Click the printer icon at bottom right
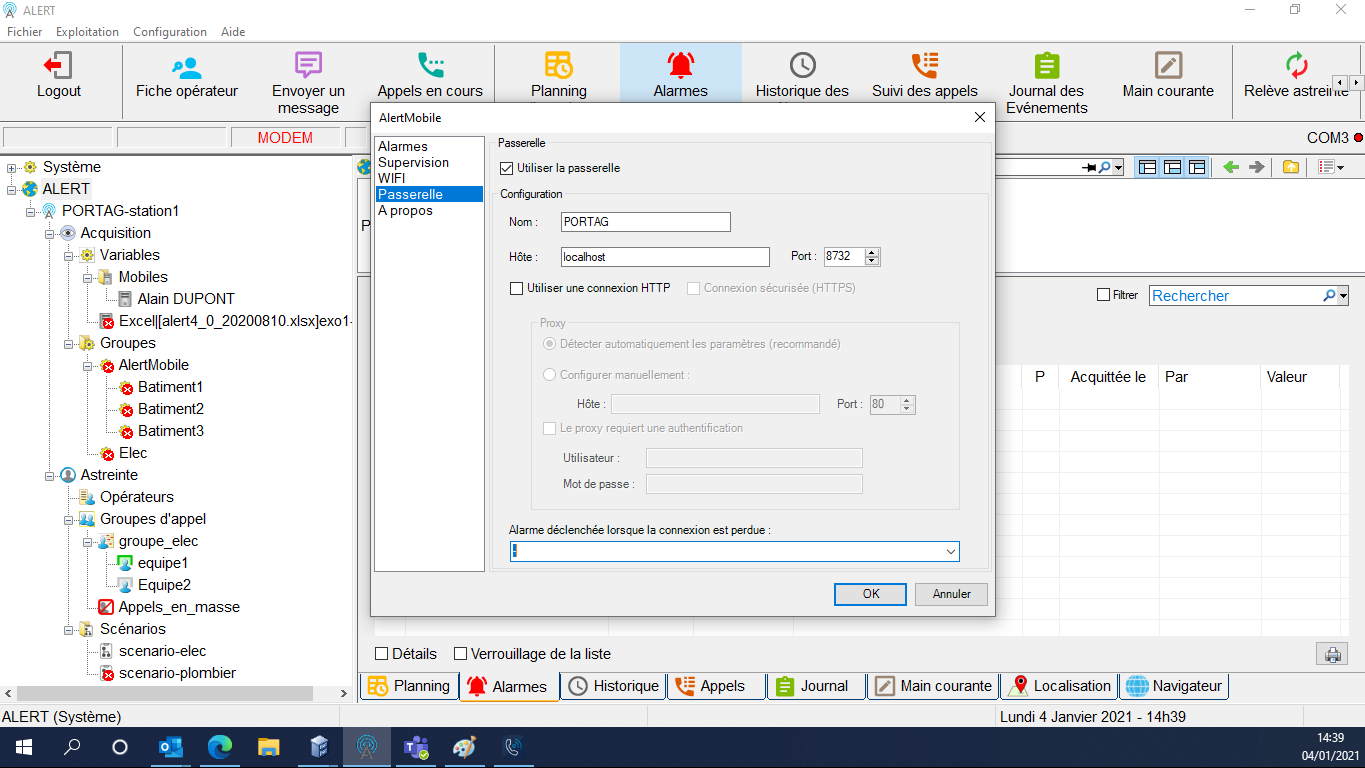 tap(1332, 655)
